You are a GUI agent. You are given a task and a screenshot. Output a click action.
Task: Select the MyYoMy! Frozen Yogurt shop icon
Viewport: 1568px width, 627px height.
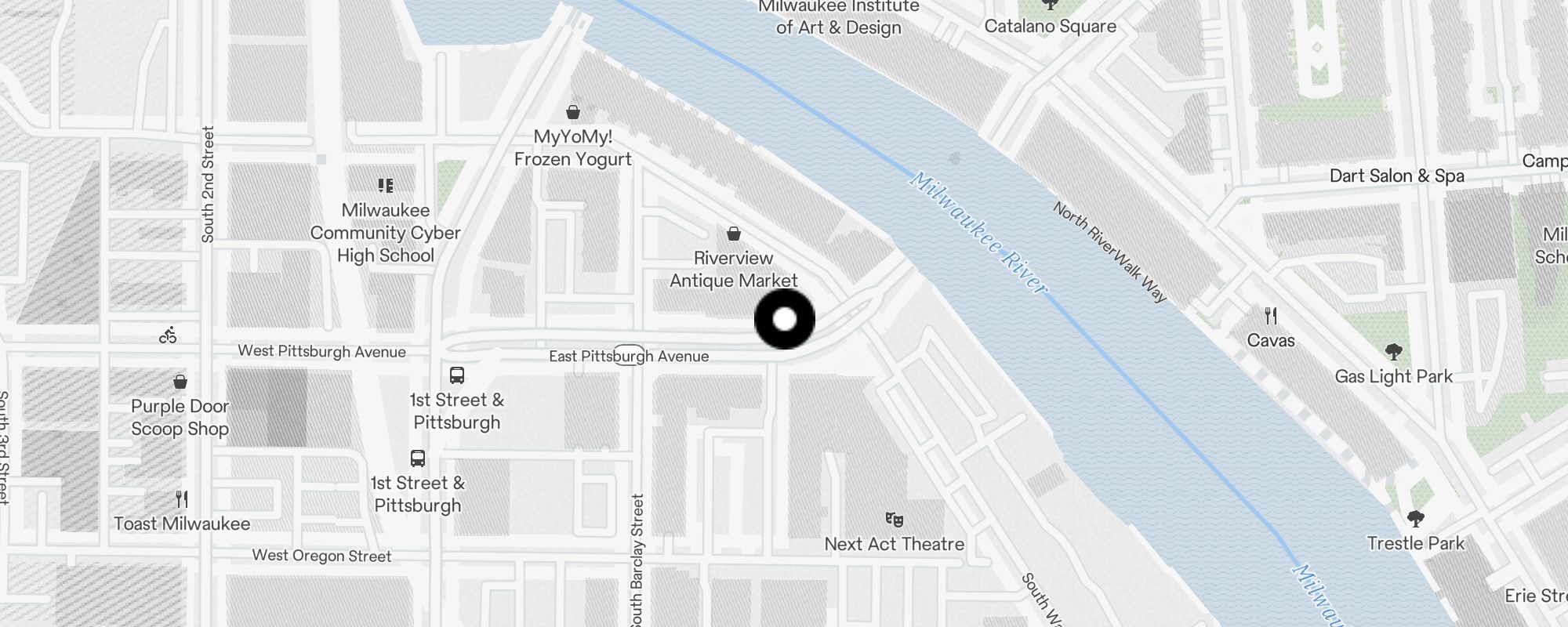573,112
